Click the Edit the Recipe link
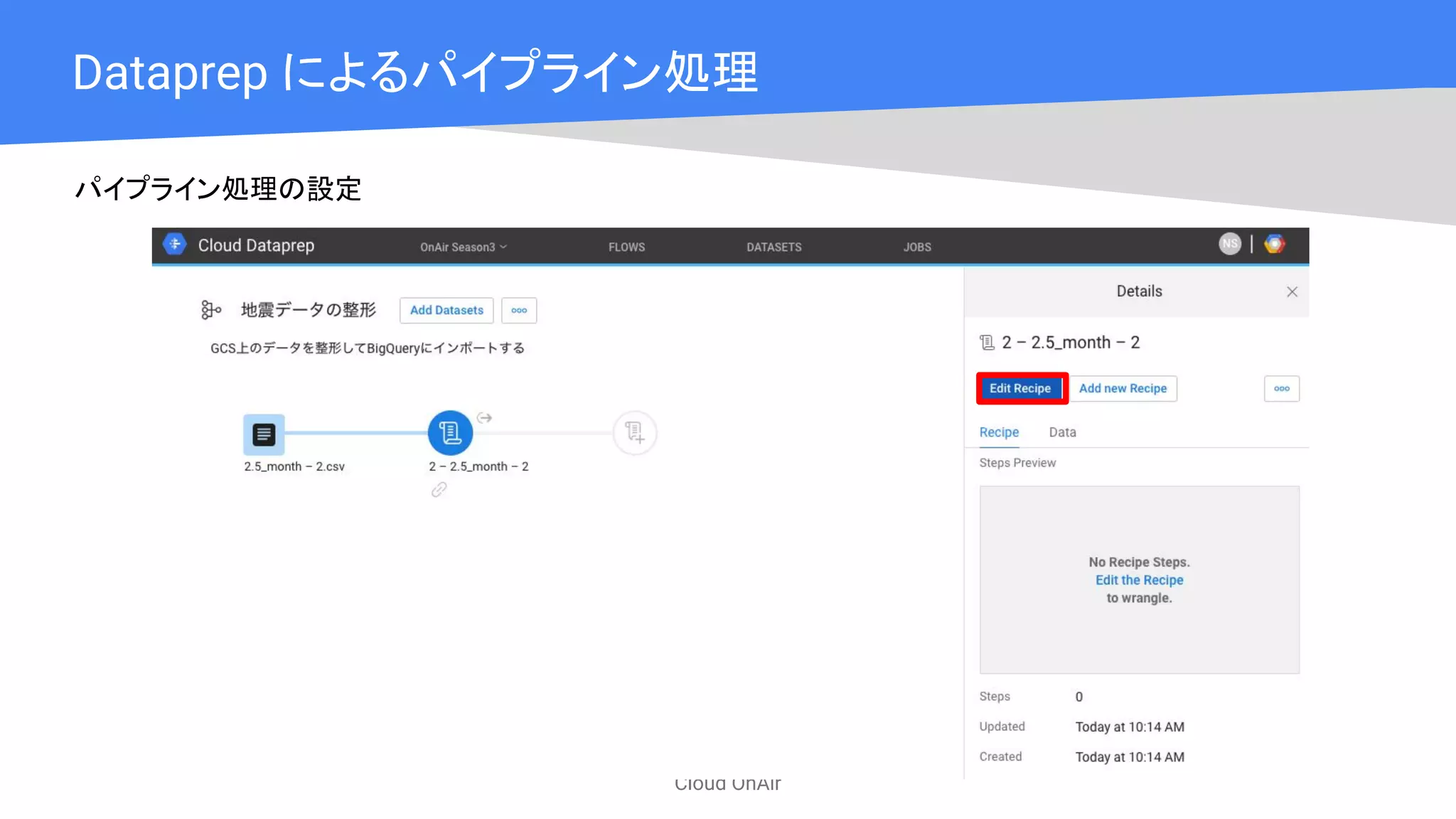Image resolution: width=1456 pixels, height=819 pixels. (1139, 580)
